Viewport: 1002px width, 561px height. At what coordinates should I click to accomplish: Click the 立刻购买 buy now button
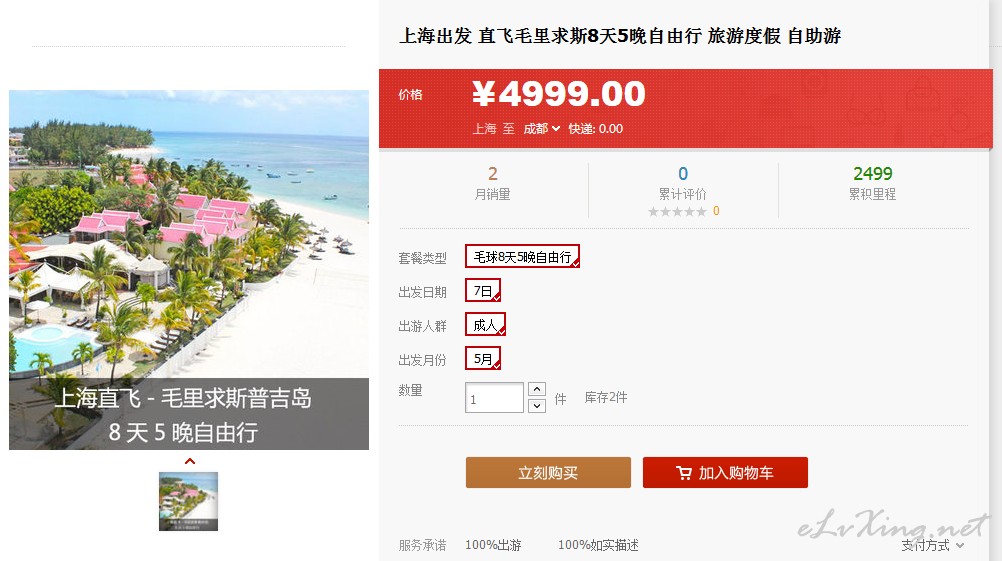[548, 473]
